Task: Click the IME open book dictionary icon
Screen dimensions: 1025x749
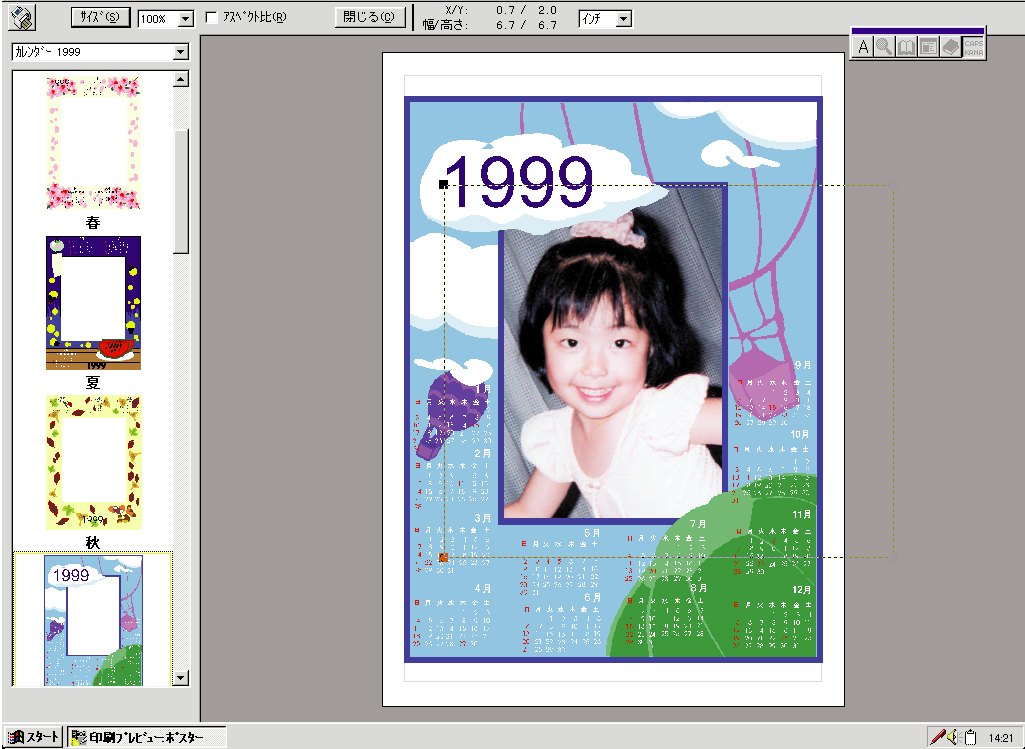Action: [906, 46]
